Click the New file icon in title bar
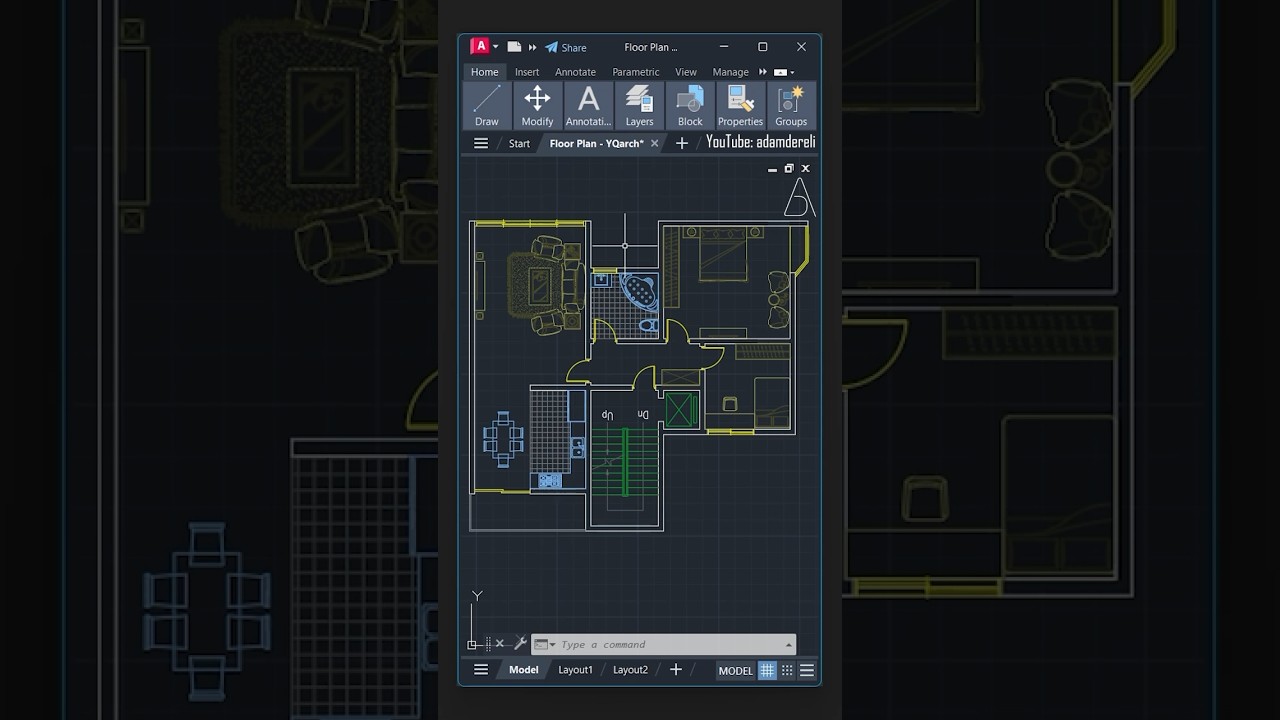 pyautogui.click(x=514, y=47)
